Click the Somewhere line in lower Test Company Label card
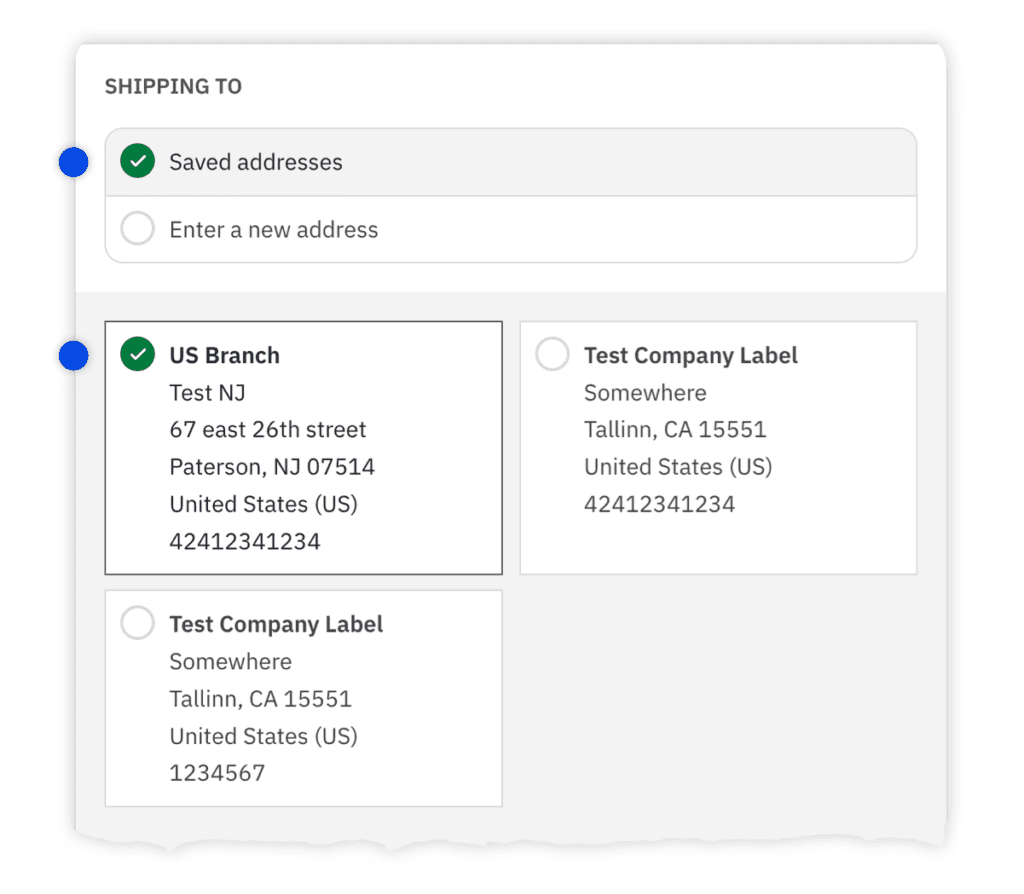 (230, 661)
